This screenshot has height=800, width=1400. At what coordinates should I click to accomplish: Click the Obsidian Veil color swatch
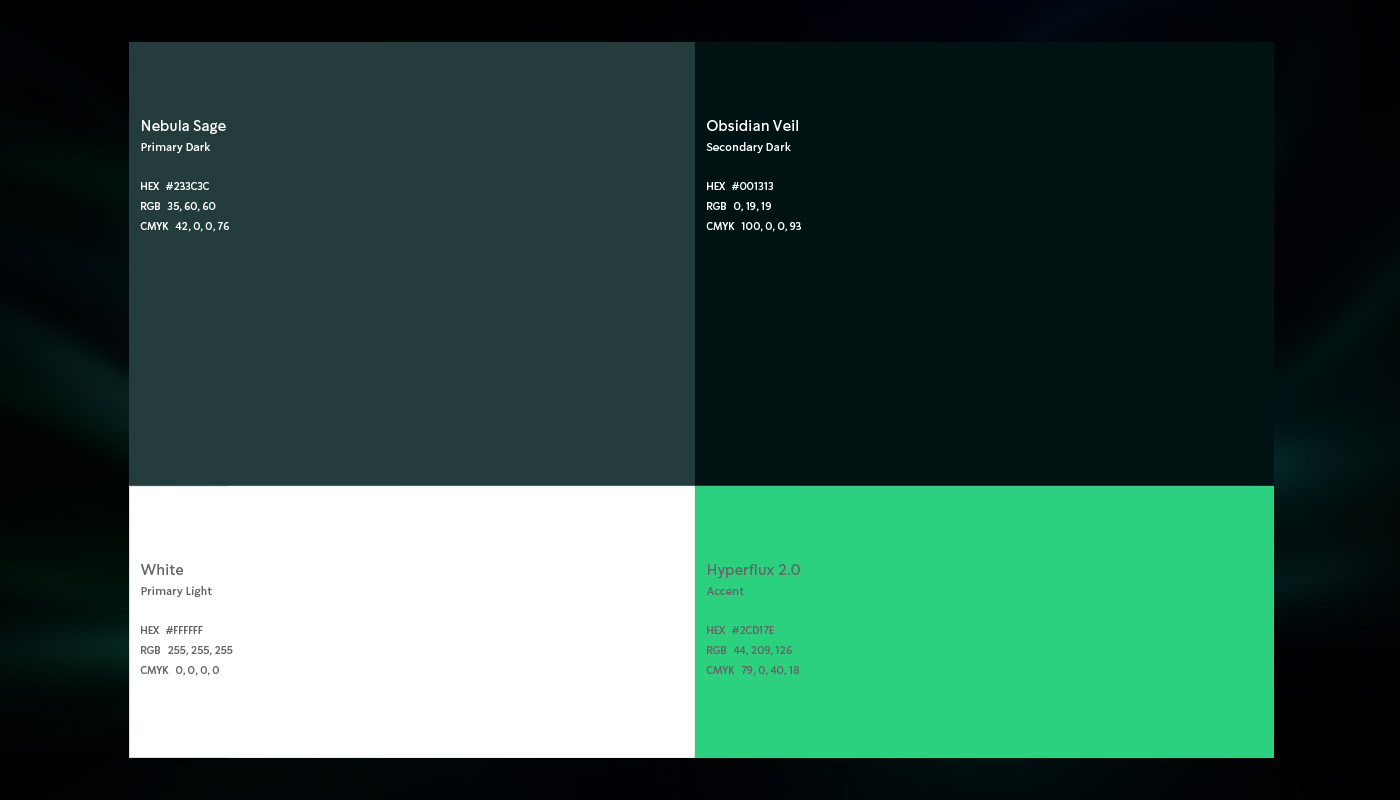(x=984, y=264)
